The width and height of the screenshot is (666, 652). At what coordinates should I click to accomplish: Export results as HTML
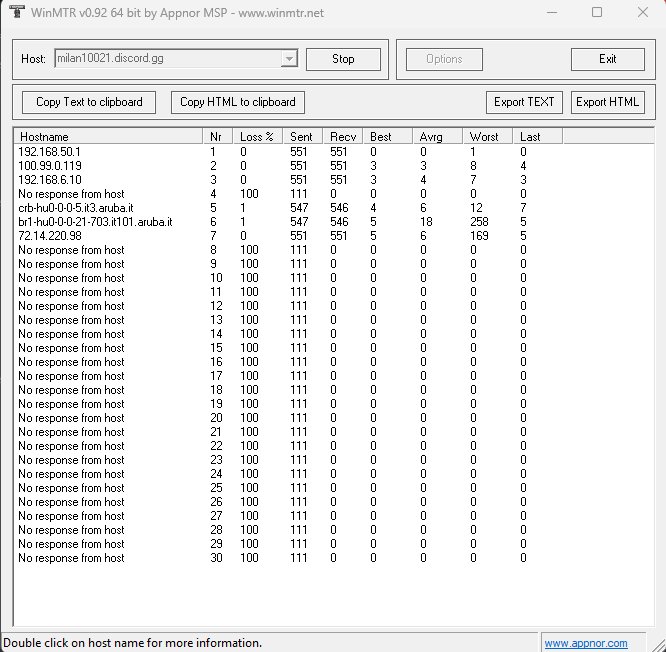click(x=607, y=102)
